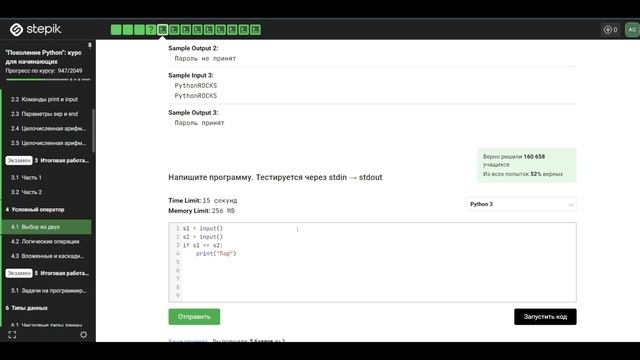
Task: Open the course title Поколение Python link
Action: 43,57
